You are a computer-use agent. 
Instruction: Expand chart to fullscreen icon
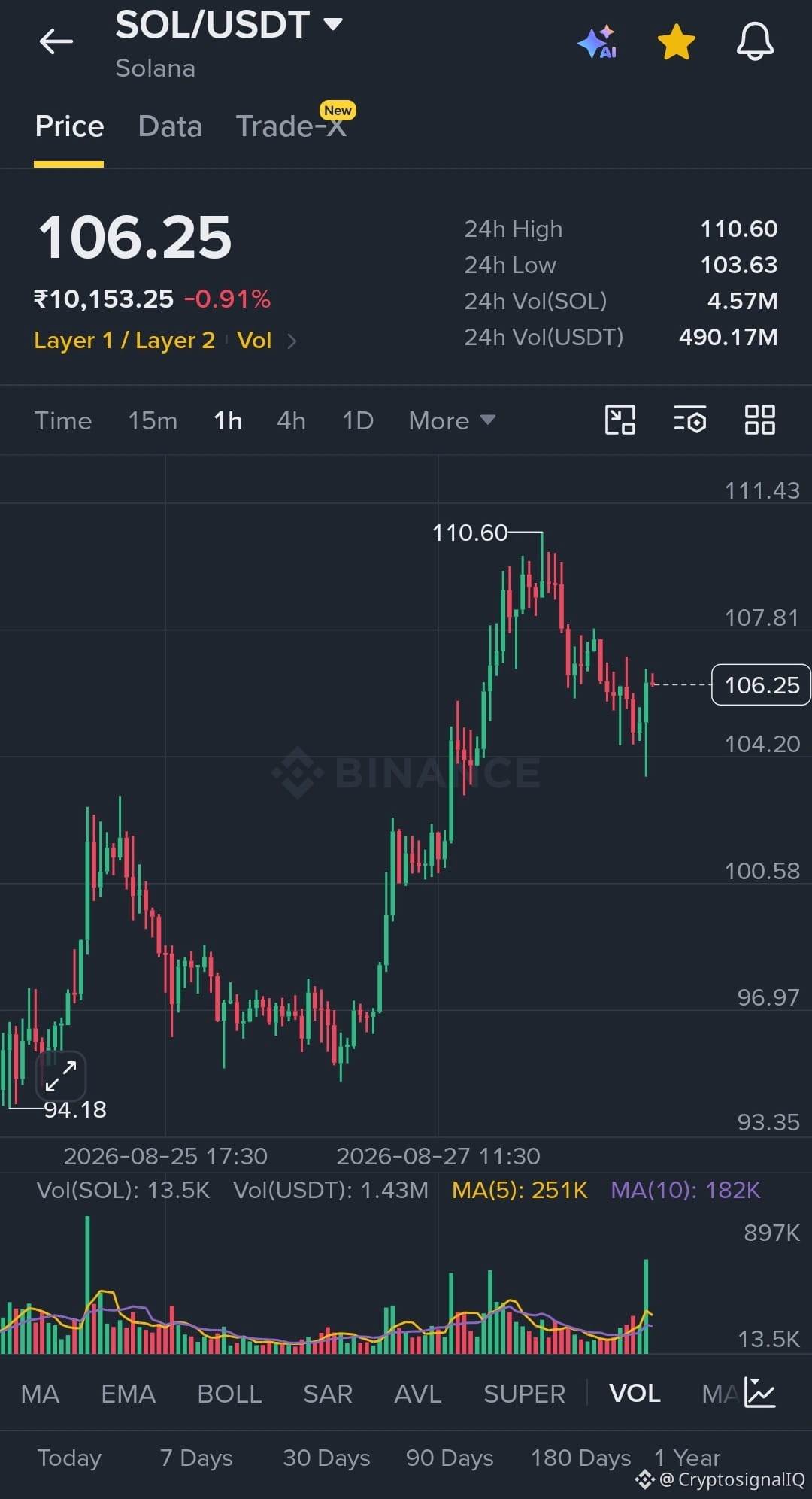pyautogui.click(x=61, y=1076)
